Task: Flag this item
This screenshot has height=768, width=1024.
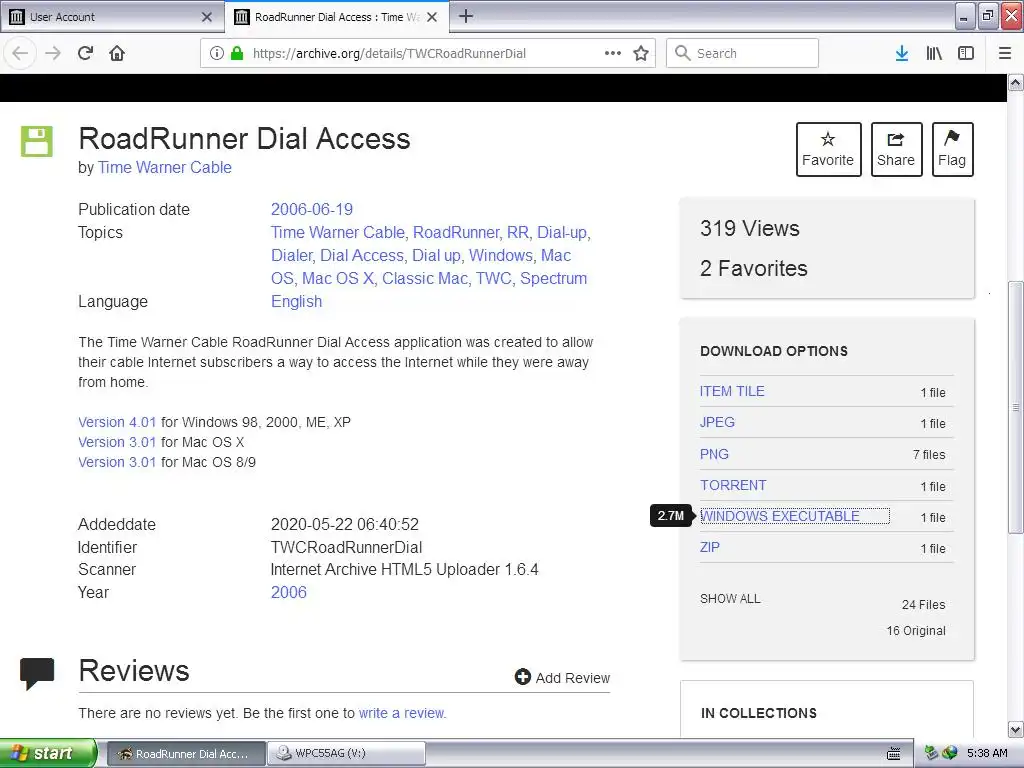Action: pyautogui.click(x=952, y=150)
